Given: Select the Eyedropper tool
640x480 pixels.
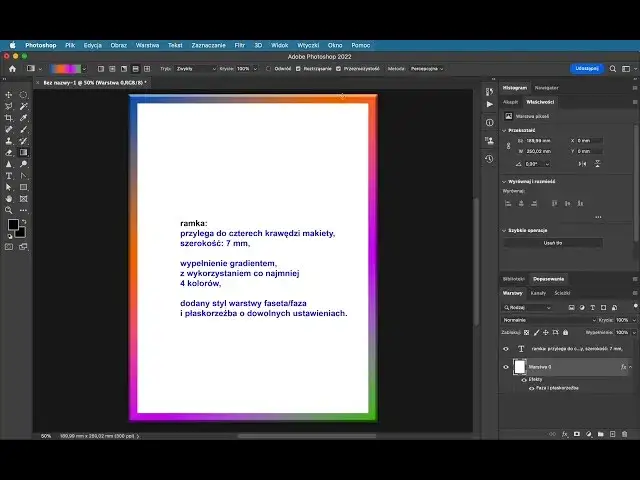Looking at the screenshot, I should click(x=23, y=118).
